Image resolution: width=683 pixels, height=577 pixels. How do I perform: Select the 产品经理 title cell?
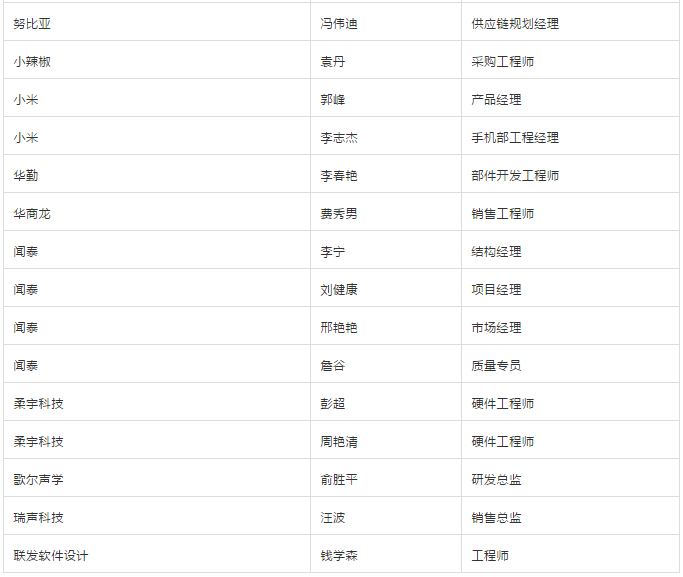coord(497,99)
